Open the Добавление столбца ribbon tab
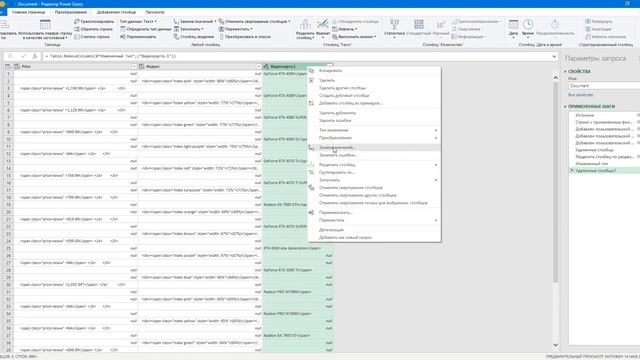640x360 pixels. click(x=116, y=12)
